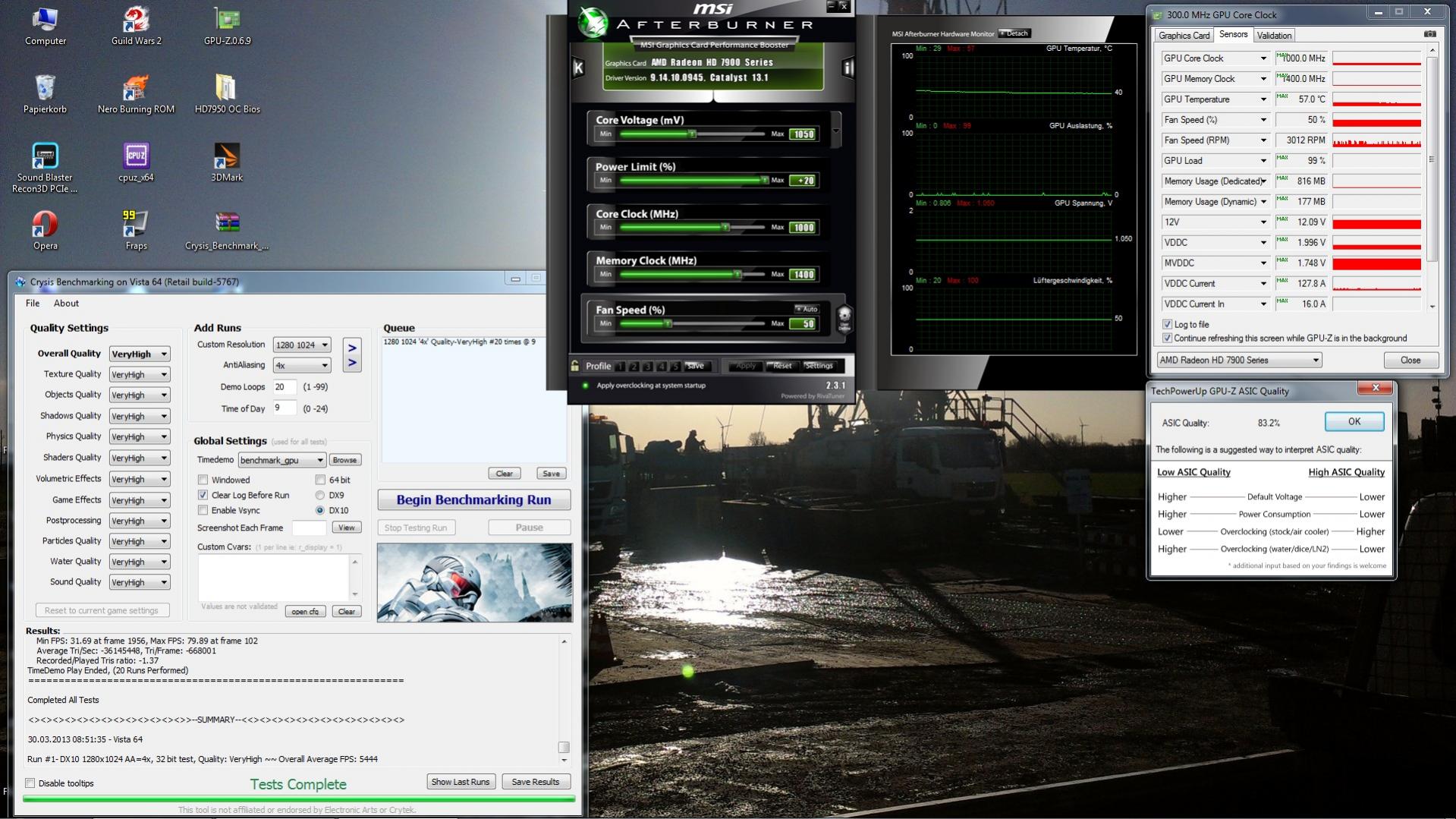Viewport: 1456px width, 819px height.
Task: Toggle Apply overclocking at system startup
Action: [x=586, y=386]
